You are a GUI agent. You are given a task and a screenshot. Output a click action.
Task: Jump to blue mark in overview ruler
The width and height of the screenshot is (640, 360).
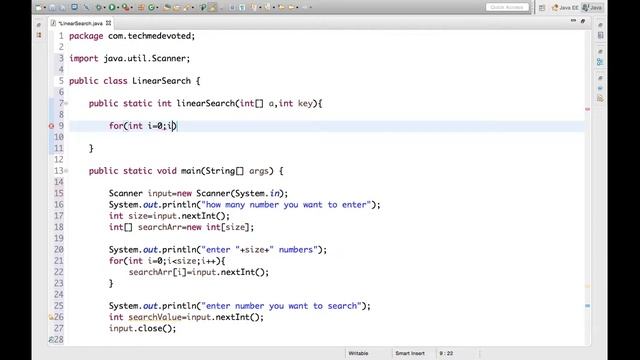click(587, 306)
